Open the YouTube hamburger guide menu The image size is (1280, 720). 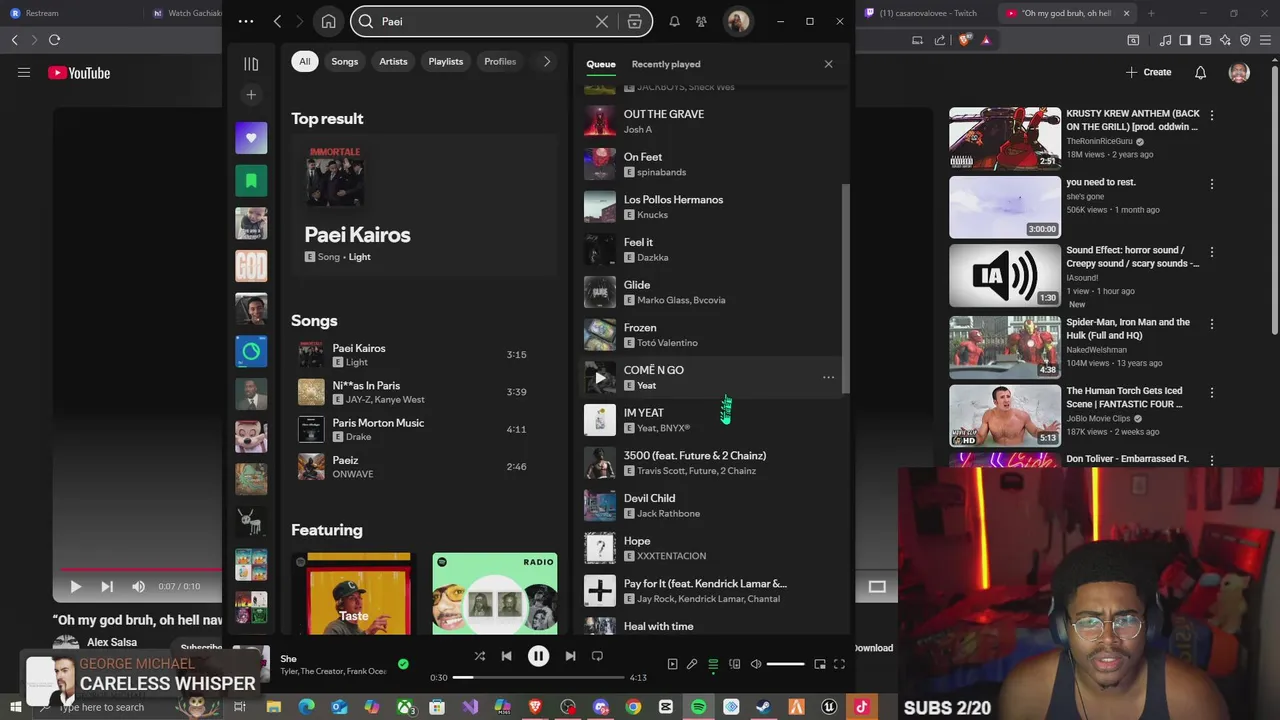(x=24, y=73)
